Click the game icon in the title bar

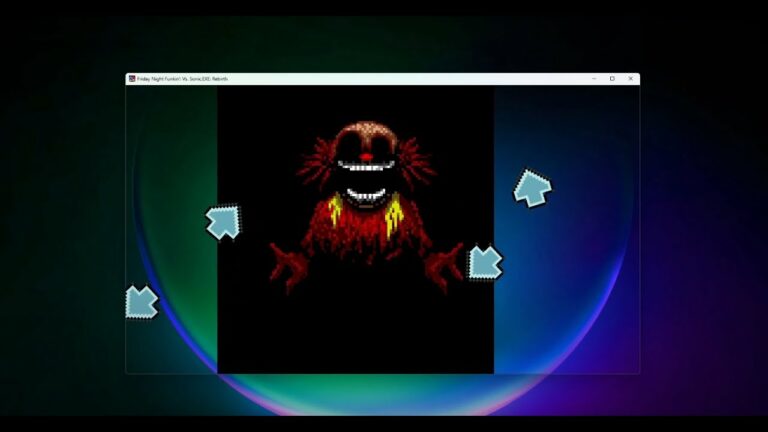click(132, 78)
